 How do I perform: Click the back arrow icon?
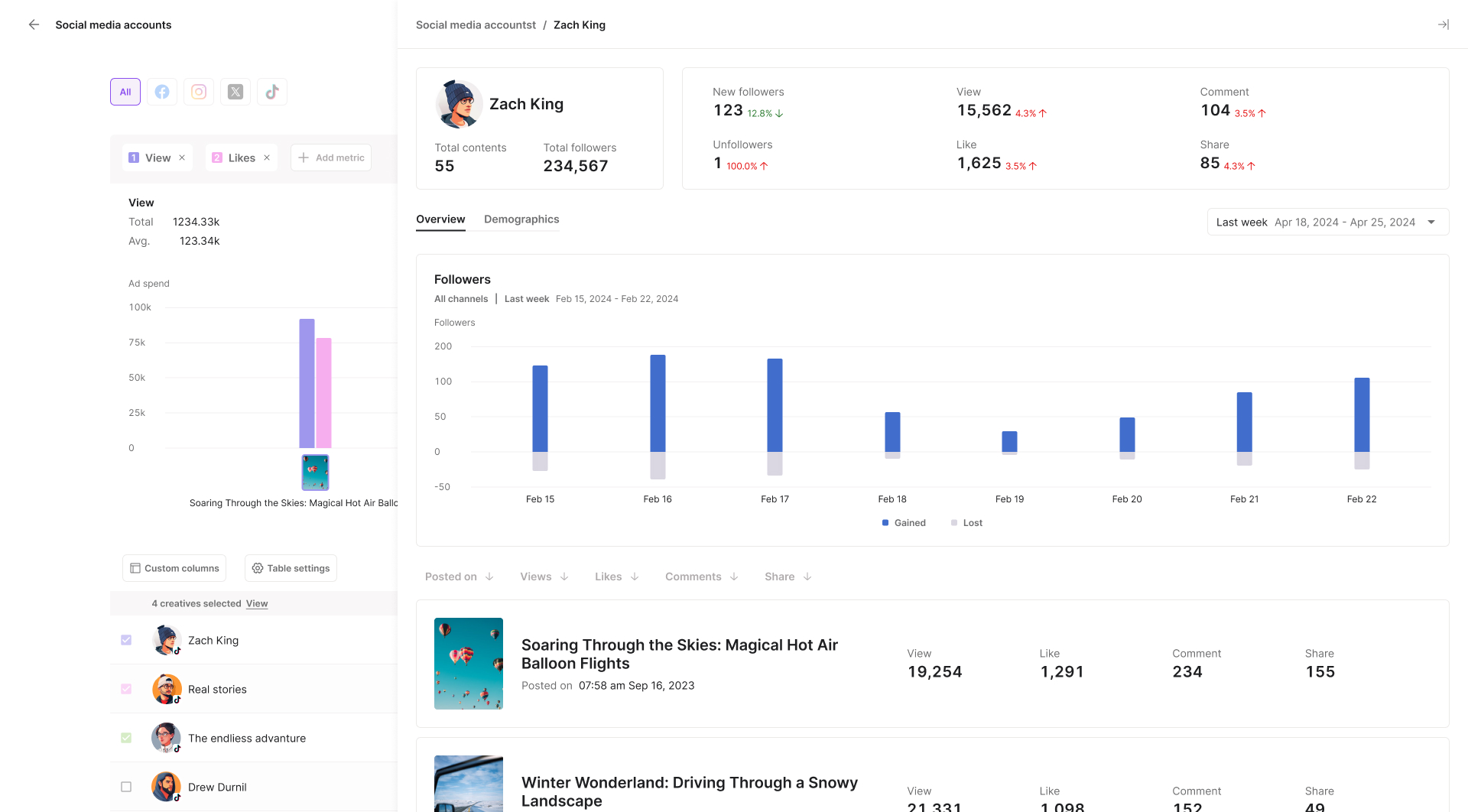click(x=34, y=24)
